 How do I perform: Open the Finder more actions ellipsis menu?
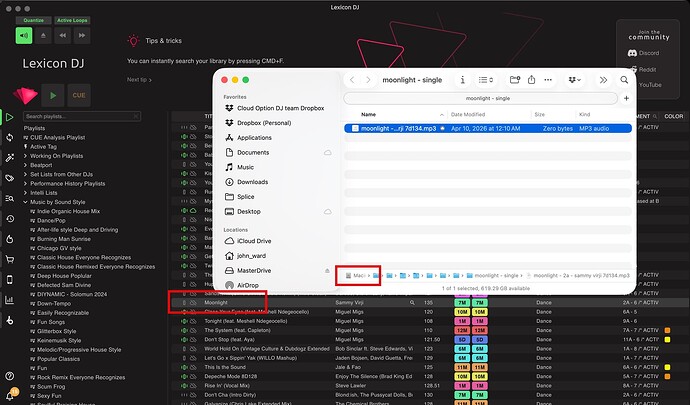click(x=548, y=80)
